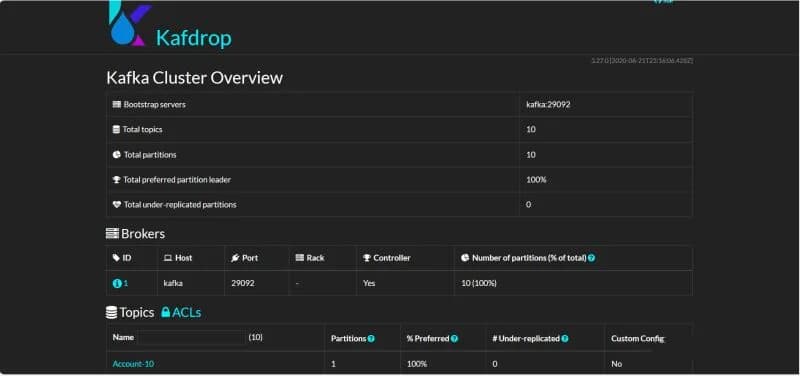800x376 pixels.
Task: Click the trophy icon beside Total preferred partition leader
Action: coord(116,180)
